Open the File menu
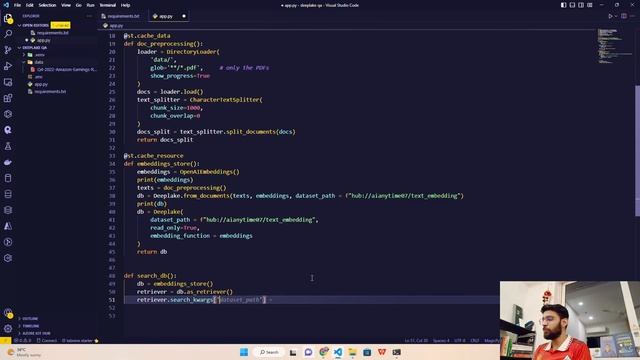This screenshot has height=360, width=640. click(17, 5)
